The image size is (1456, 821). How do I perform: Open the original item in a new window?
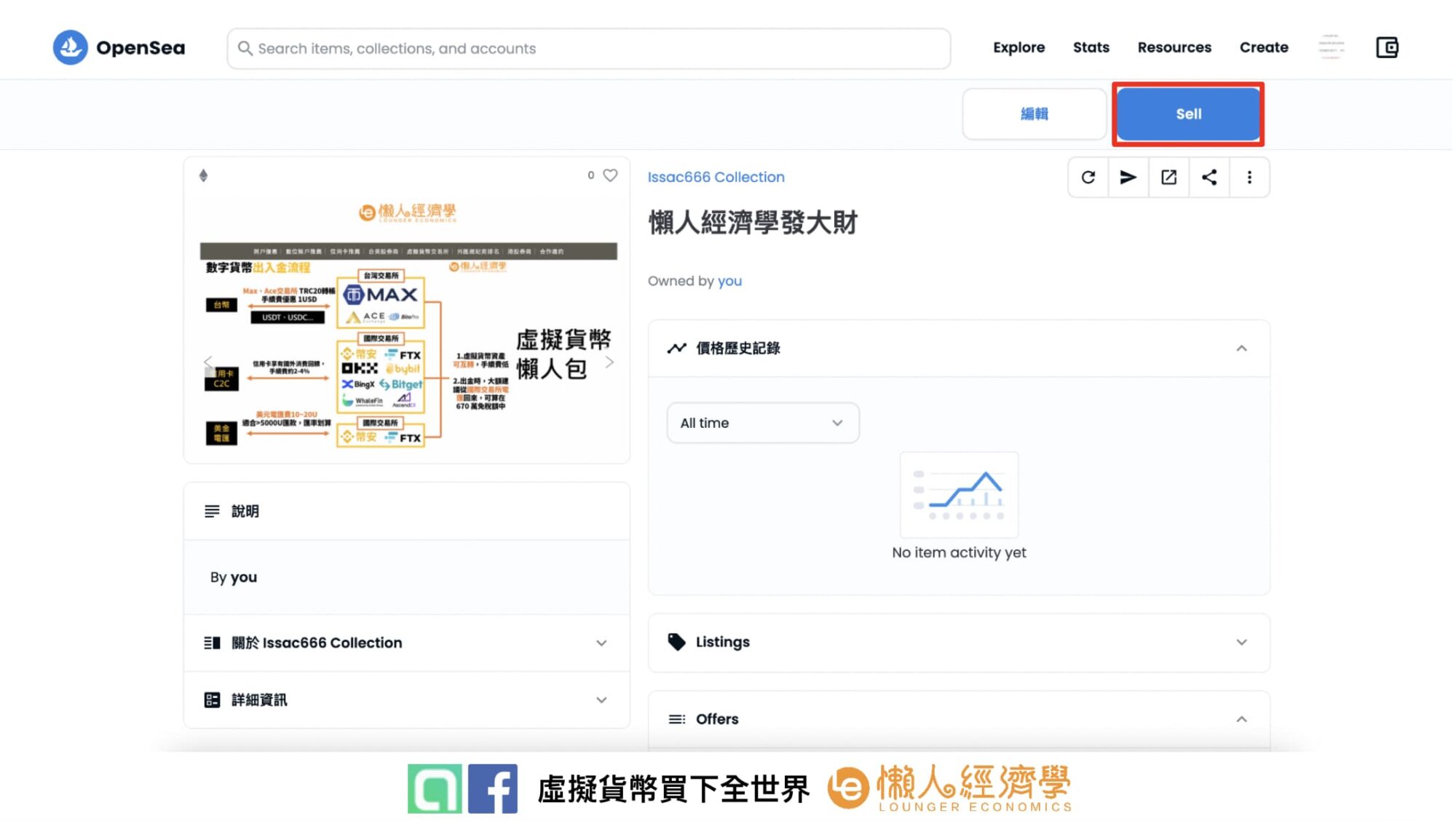click(1169, 177)
